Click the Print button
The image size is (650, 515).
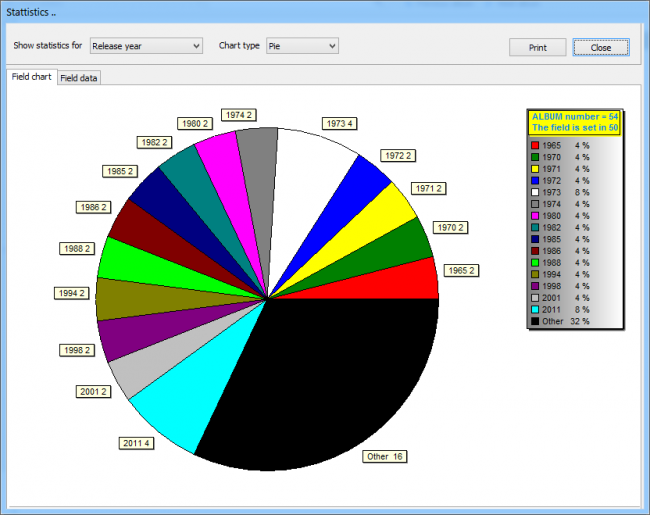537,48
